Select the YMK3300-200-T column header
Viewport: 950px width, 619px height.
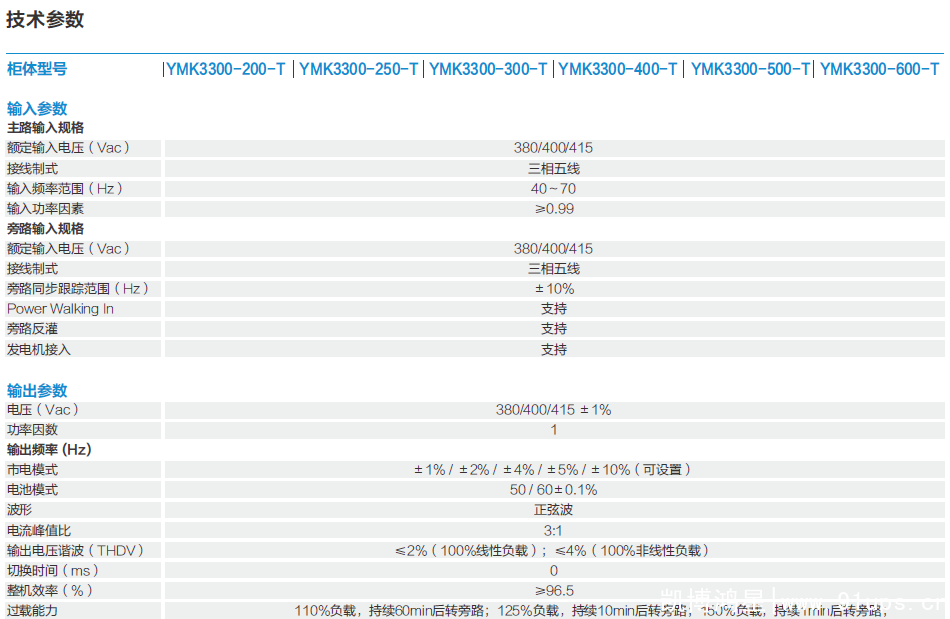(226, 69)
